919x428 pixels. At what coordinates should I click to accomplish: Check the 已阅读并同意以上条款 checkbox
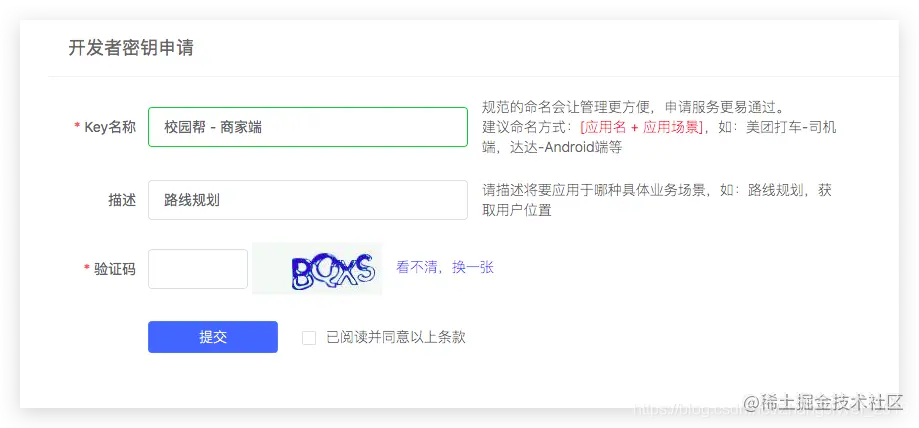309,338
